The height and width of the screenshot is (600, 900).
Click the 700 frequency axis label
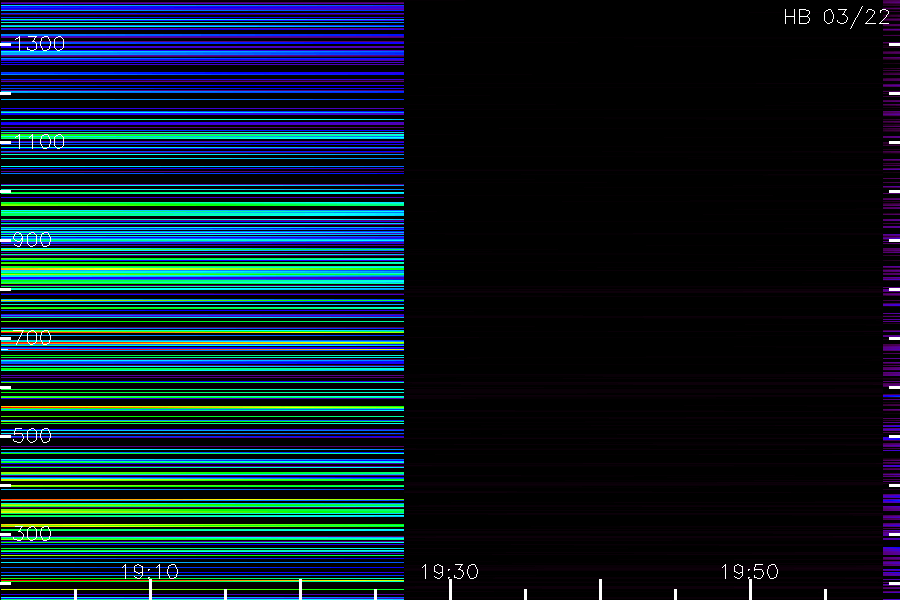(32, 338)
